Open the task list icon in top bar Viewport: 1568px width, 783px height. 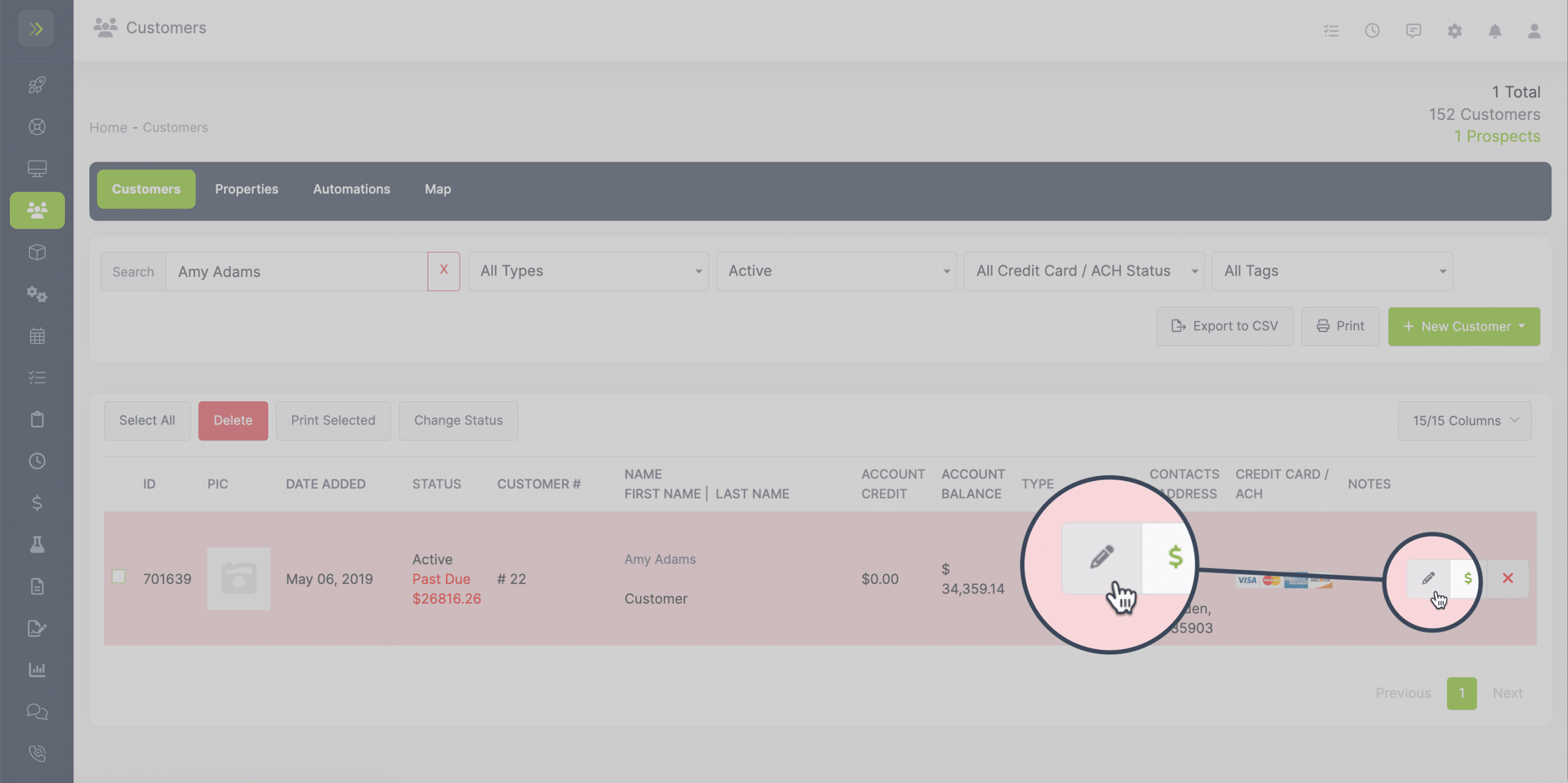tap(1331, 31)
